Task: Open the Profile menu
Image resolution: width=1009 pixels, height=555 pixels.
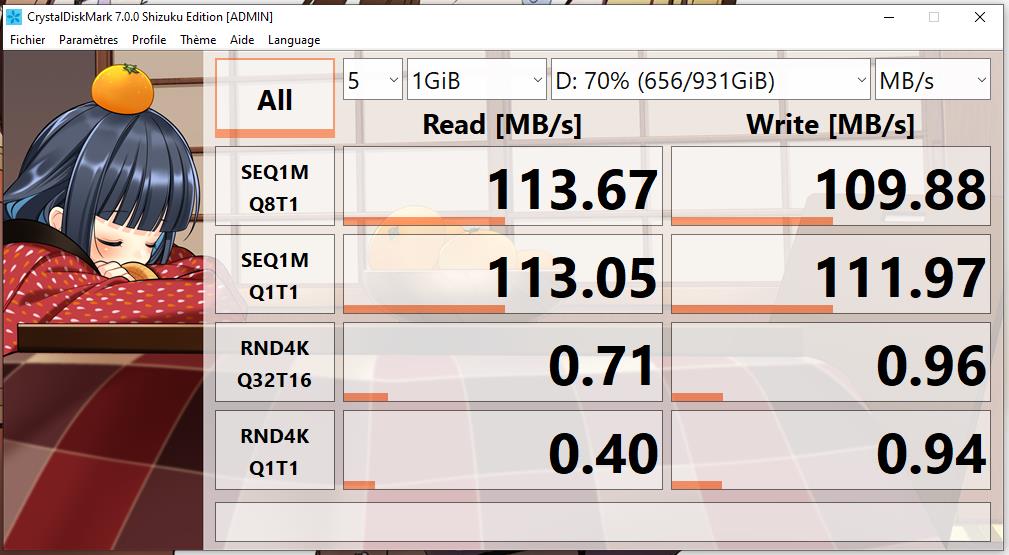Action: tap(149, 40)
